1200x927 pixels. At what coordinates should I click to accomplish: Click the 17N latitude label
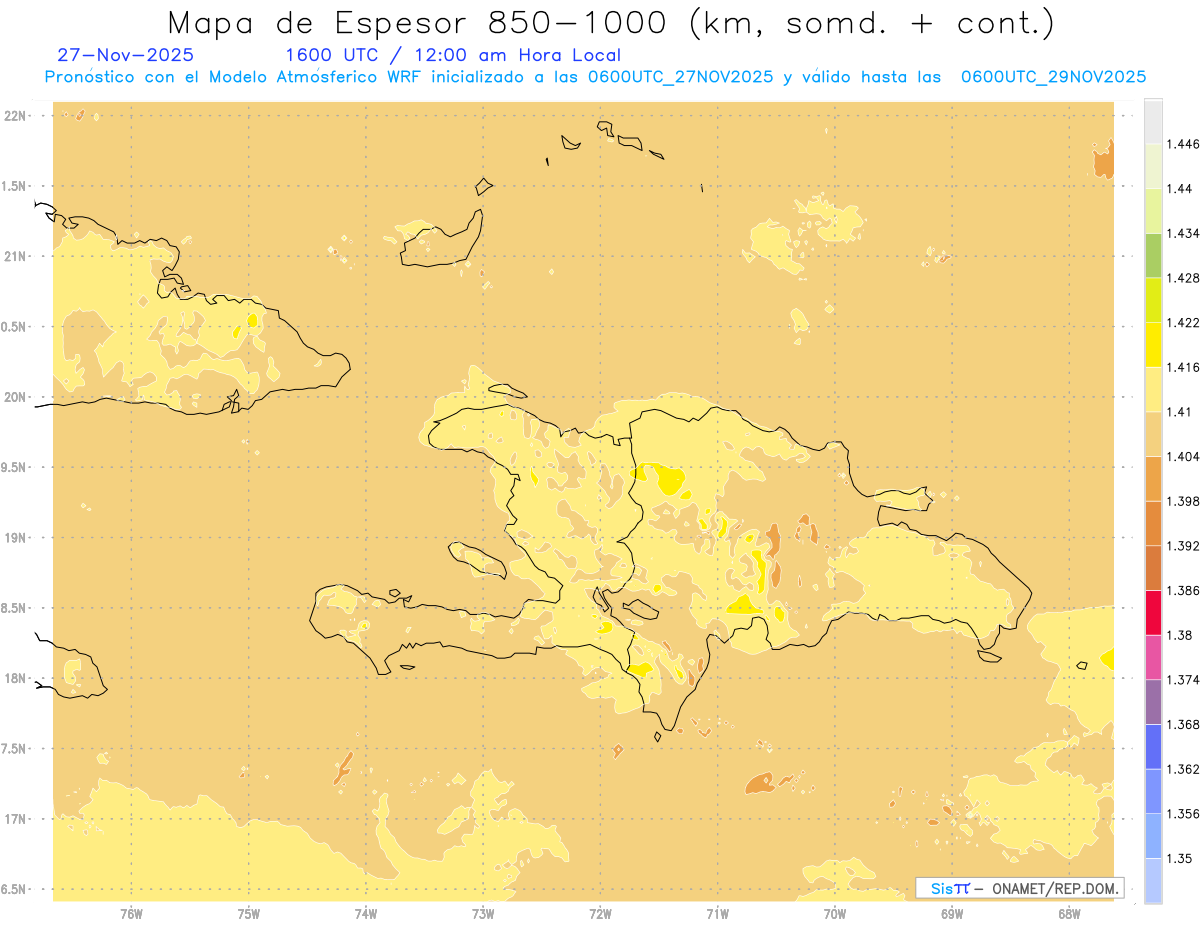(17, 819)
